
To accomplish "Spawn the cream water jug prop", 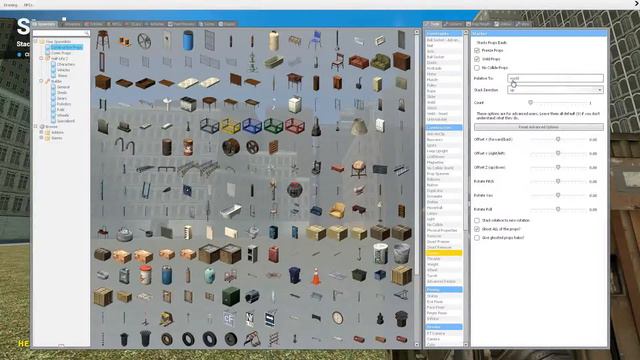I will point(273,41).
